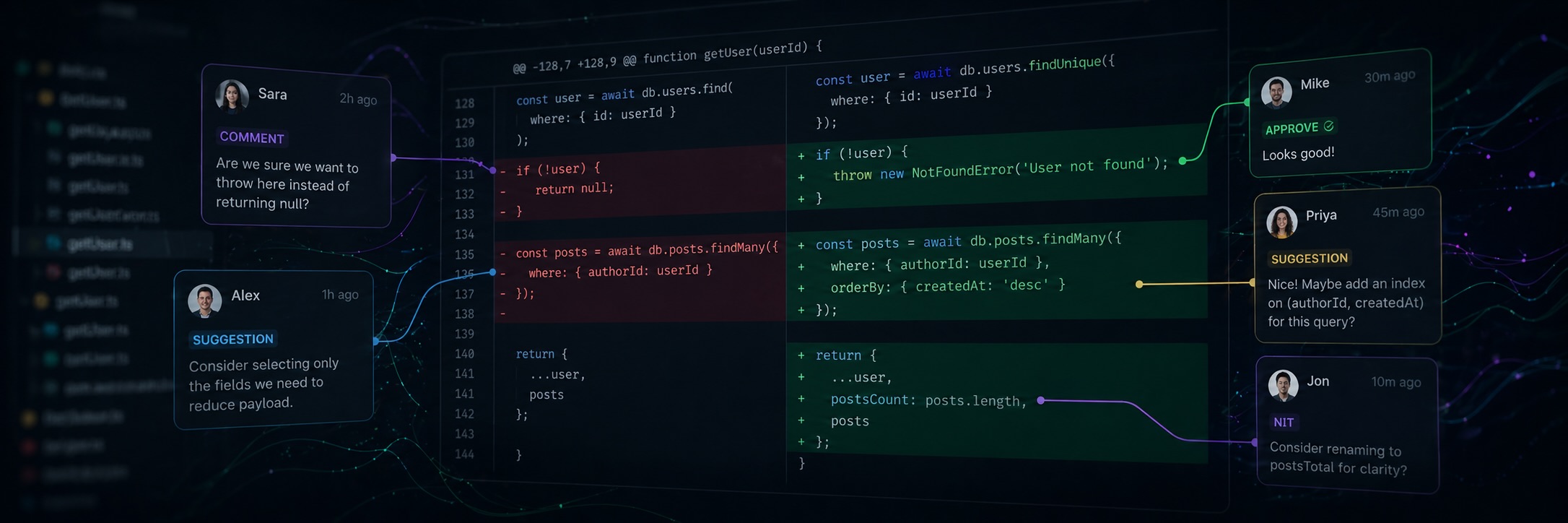Click the added 'orderBy: { createdAt' line
Viewport: 1568px width, 523px height.
click(948, 286)
